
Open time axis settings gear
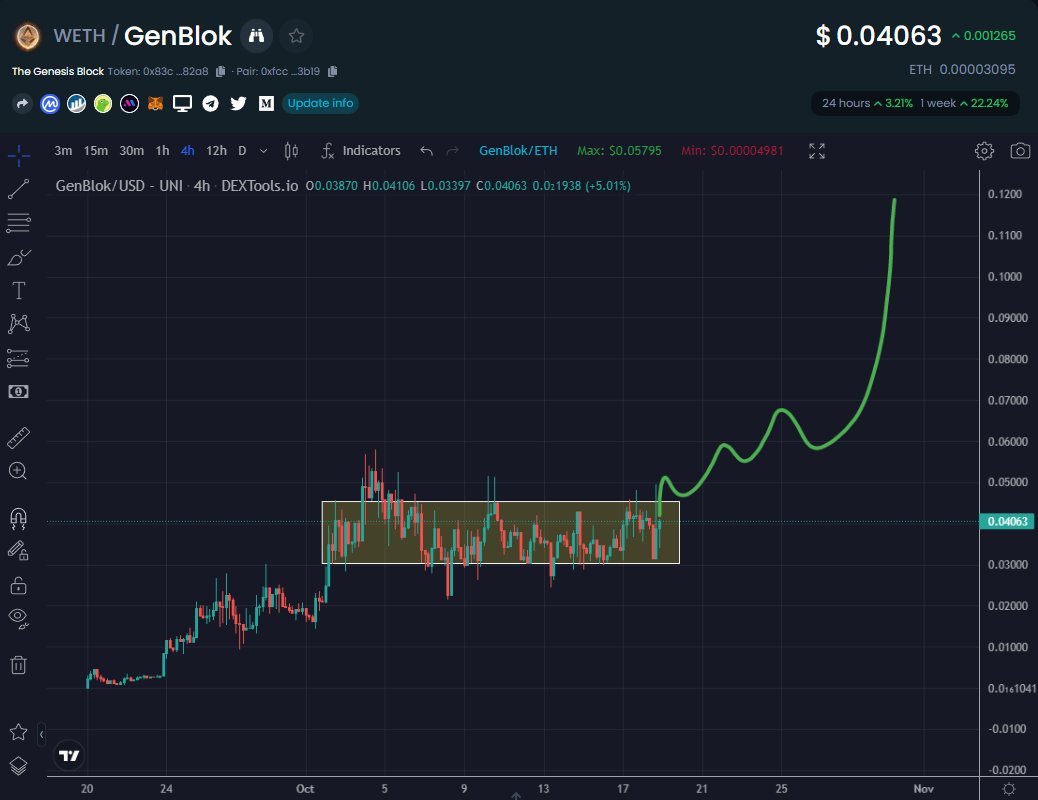[1009, 789]
